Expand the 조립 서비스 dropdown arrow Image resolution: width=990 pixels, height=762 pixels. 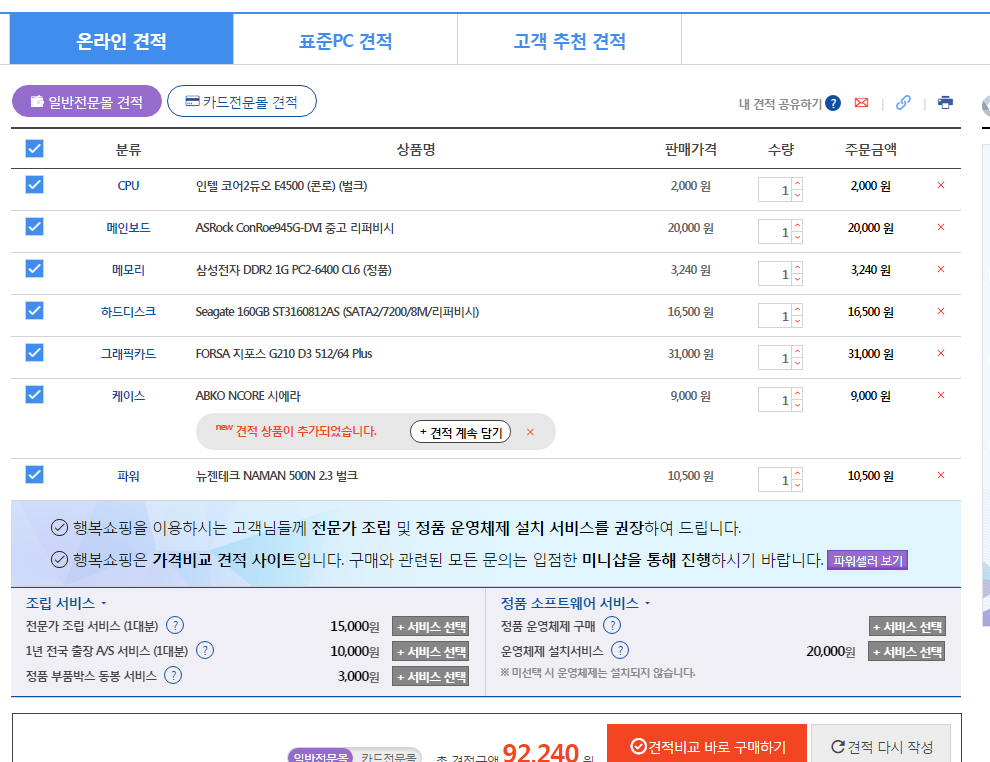(104, 604)
